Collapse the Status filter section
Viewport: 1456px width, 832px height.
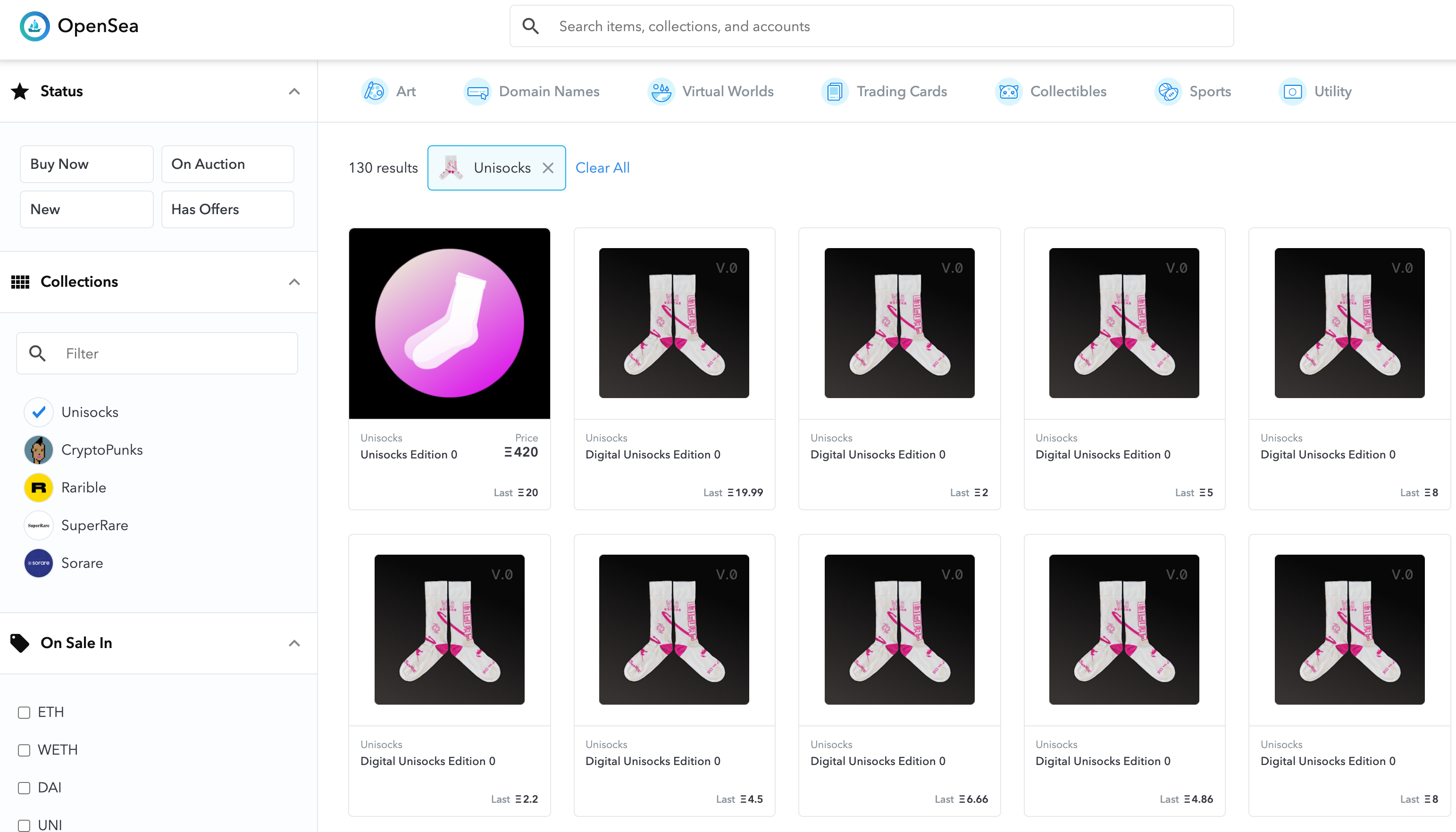pos(294,92)
